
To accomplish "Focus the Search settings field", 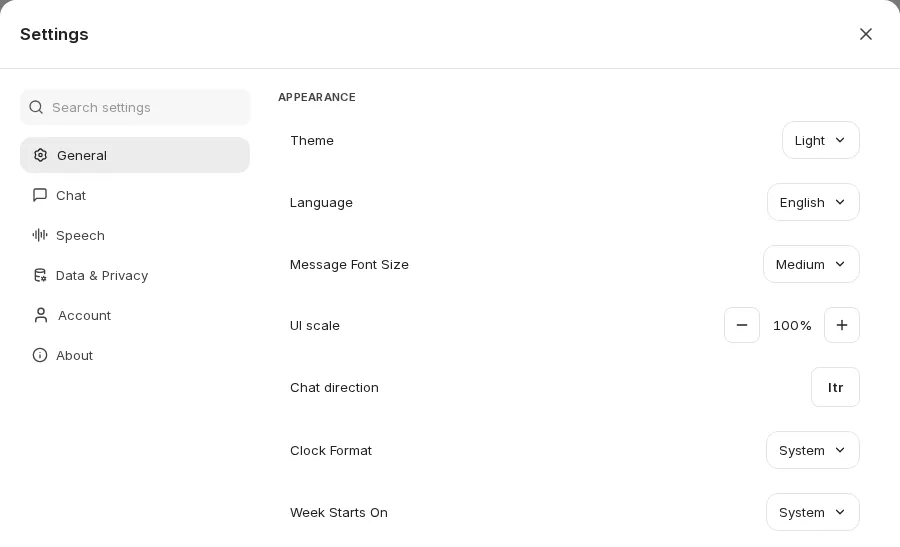I will click(135, 107).
